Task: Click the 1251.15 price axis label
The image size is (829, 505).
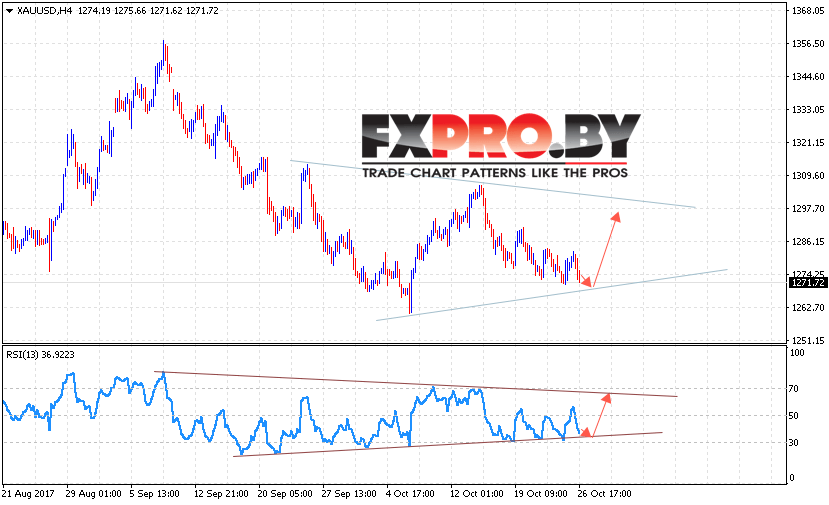Action: (808, 341)
